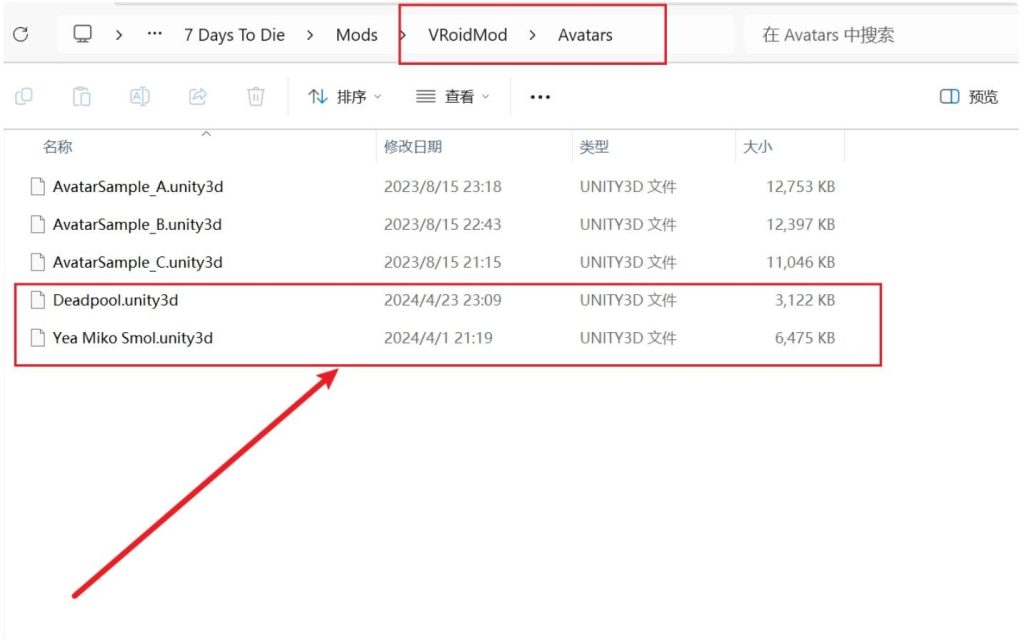Select the Yea Miko Smol.unity3d file
1024x644 pixels.
132,338
